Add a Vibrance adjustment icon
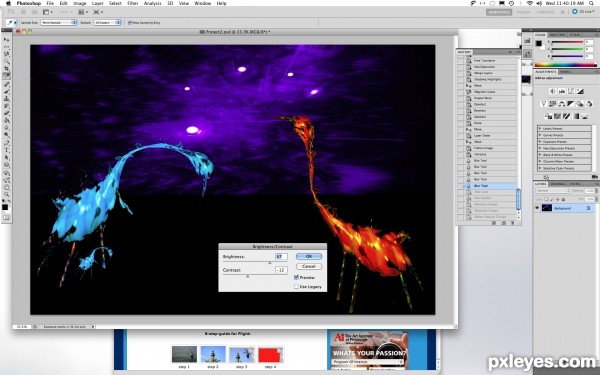Image resolution: width=600 pixels, height=375 pixels. (x=543, y=104)
